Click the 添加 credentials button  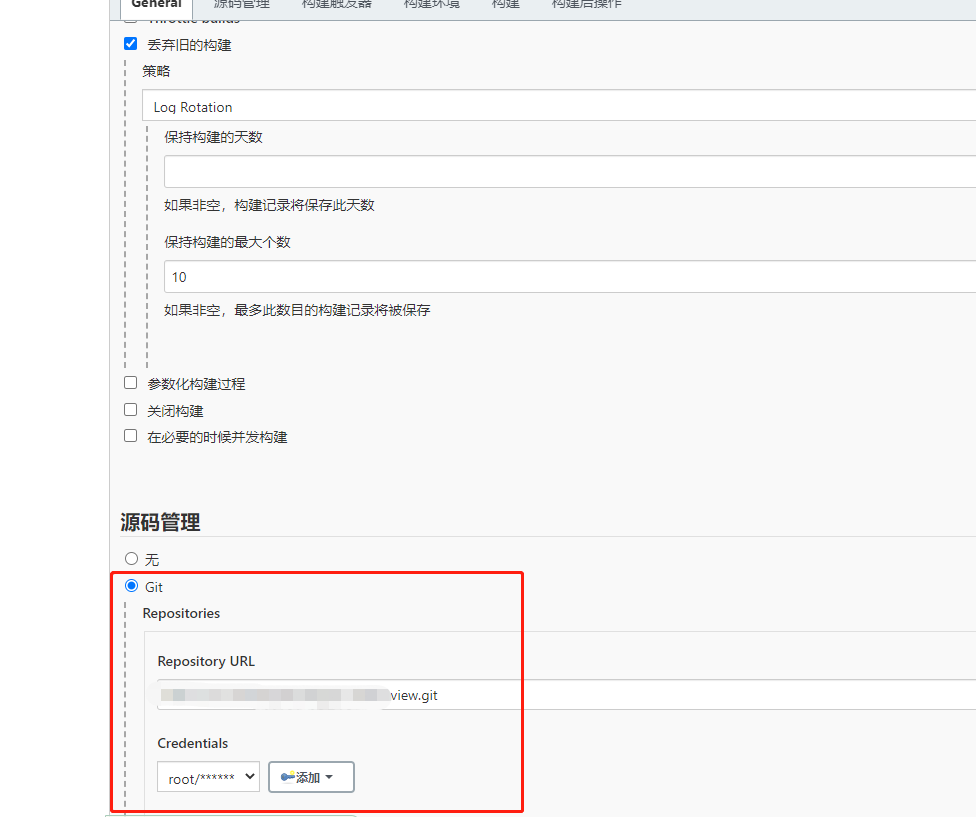(311, 776)
